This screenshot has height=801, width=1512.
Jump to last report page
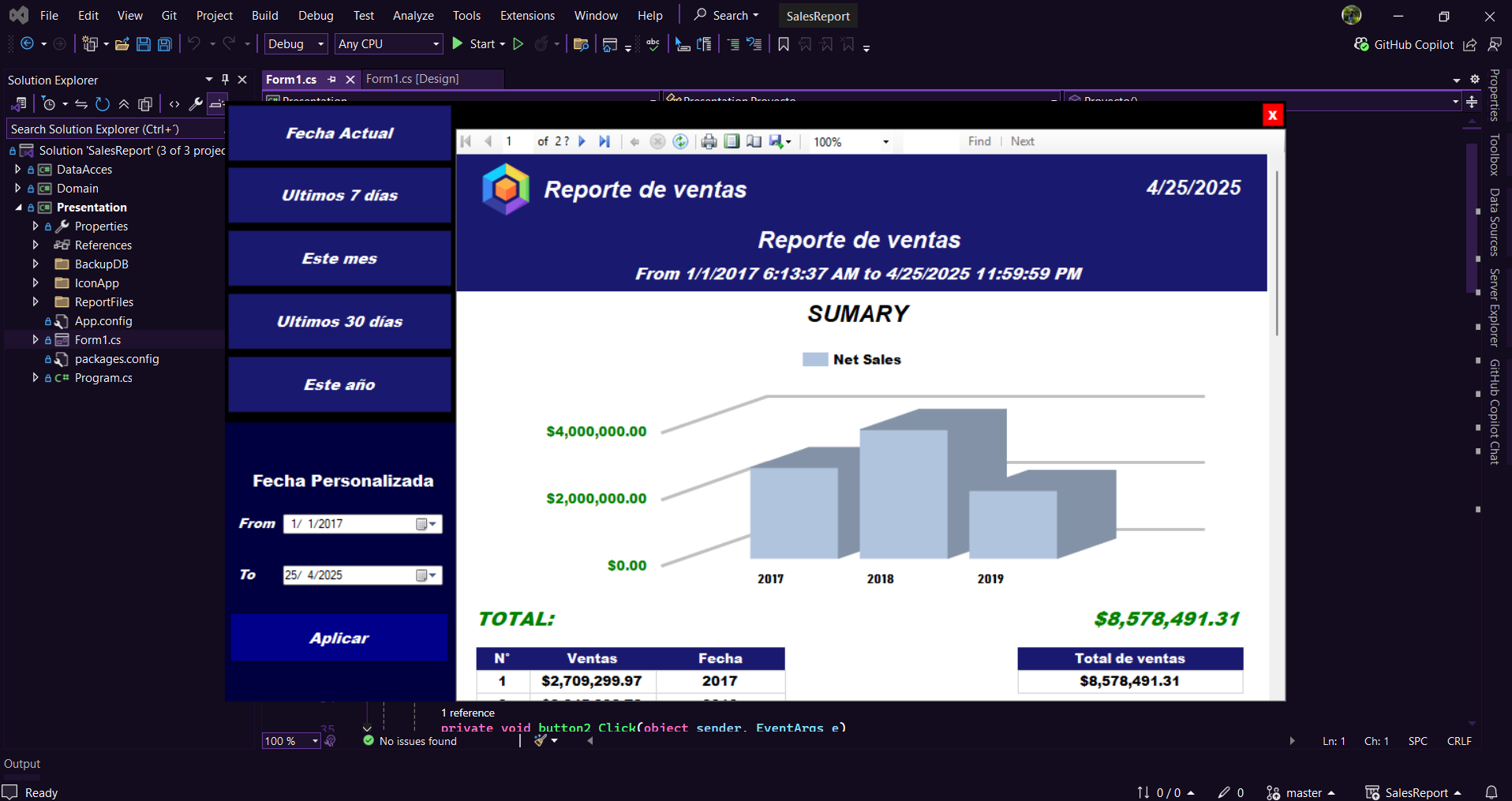(x=604, y=141)
